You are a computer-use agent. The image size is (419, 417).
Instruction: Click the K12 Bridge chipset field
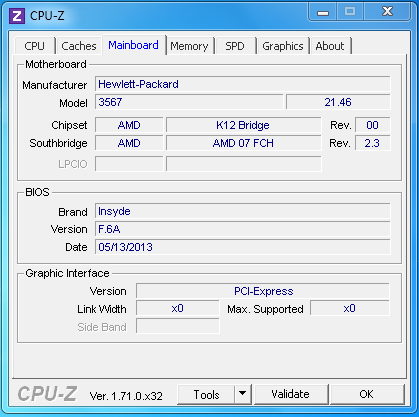243,125
